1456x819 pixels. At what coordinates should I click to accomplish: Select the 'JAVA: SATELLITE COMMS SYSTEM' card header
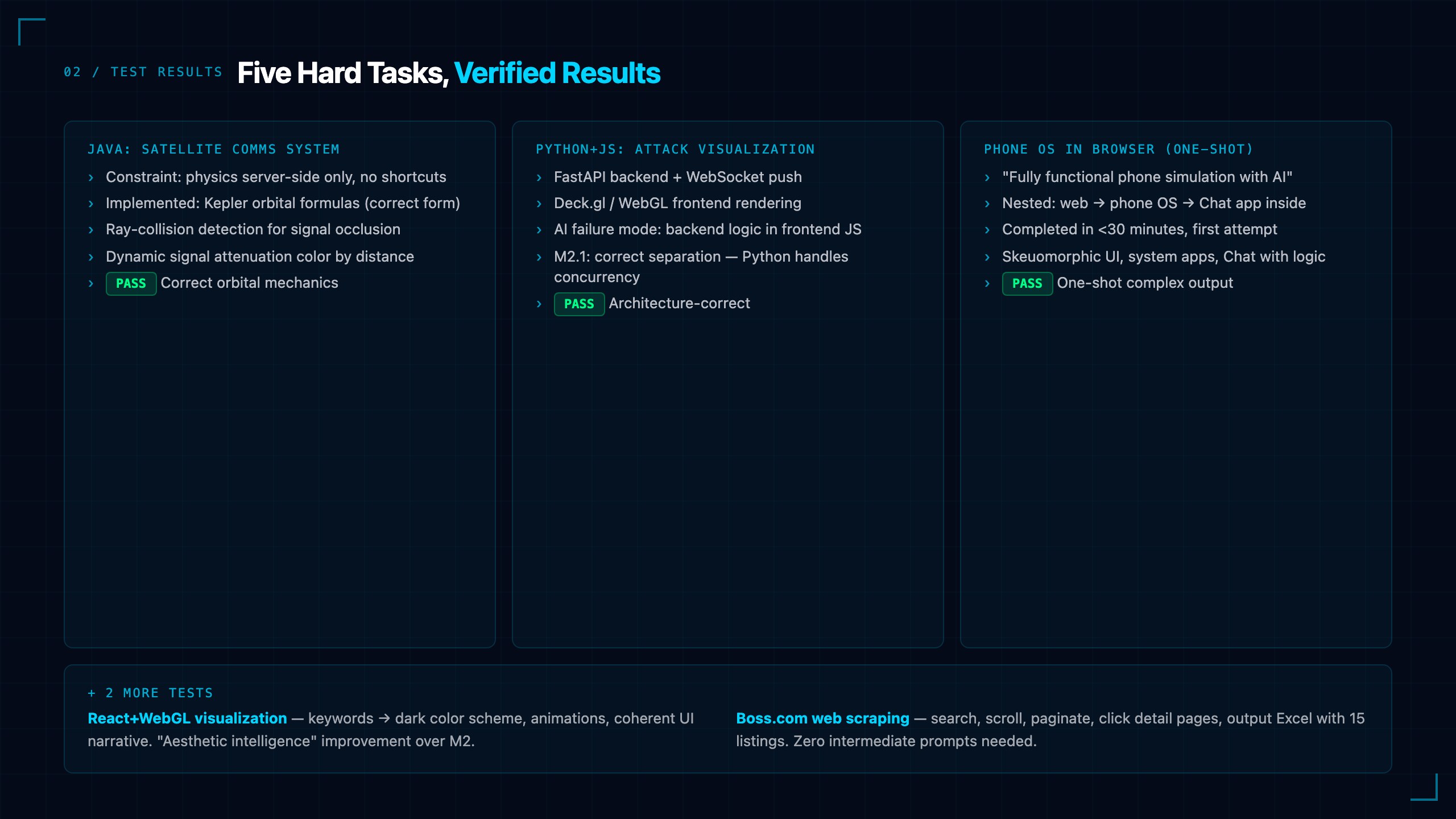[x=213, y=149]
